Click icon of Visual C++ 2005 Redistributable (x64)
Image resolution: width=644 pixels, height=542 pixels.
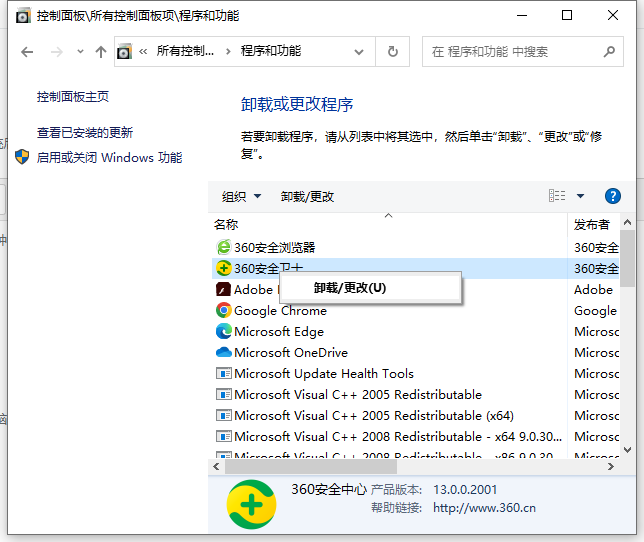pos(223,416)
